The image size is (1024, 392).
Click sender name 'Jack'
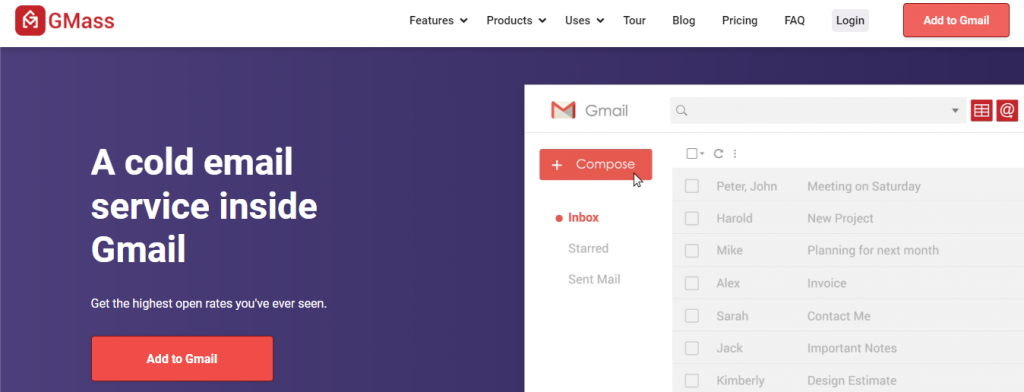coord(729,348)
